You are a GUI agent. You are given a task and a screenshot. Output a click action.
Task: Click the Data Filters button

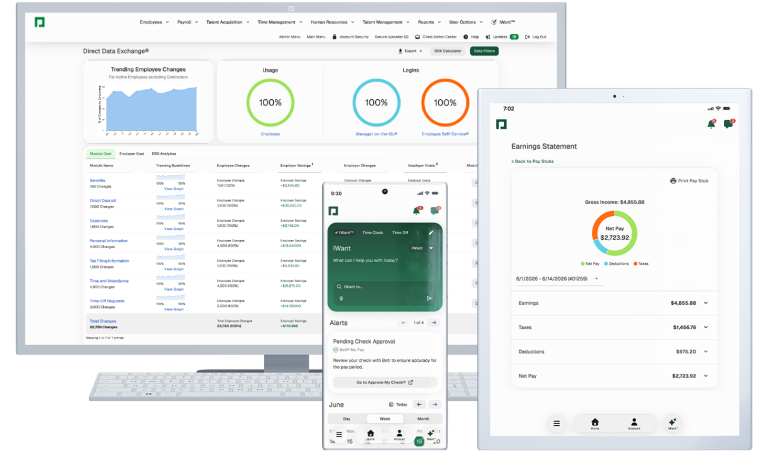pyautogui.click(x=484, y=51)
